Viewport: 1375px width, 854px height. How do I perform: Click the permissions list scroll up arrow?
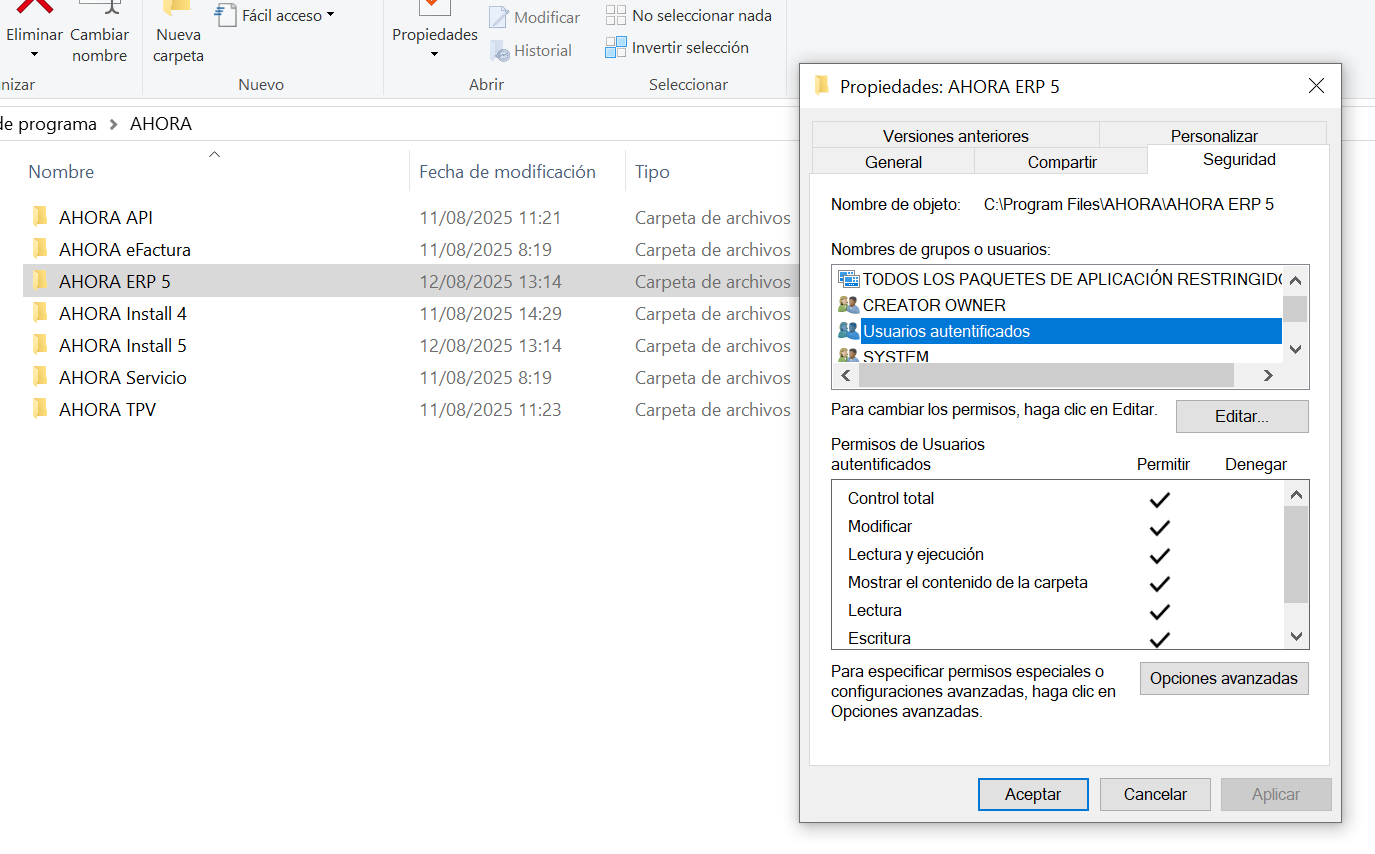pyautogui.click(x=1296, y=494)
